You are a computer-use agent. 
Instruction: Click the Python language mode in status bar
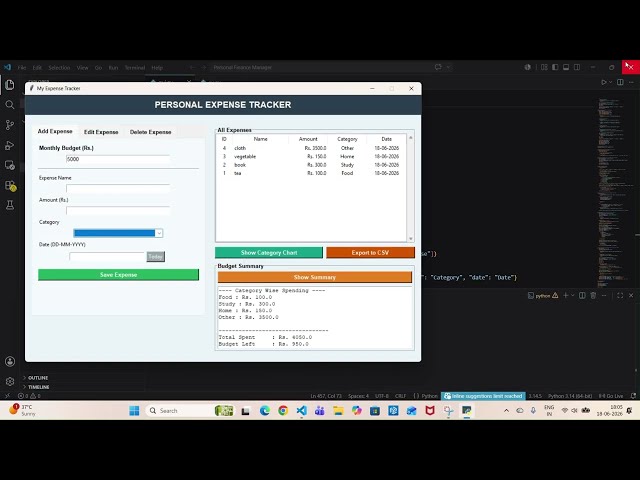[429, 396]
